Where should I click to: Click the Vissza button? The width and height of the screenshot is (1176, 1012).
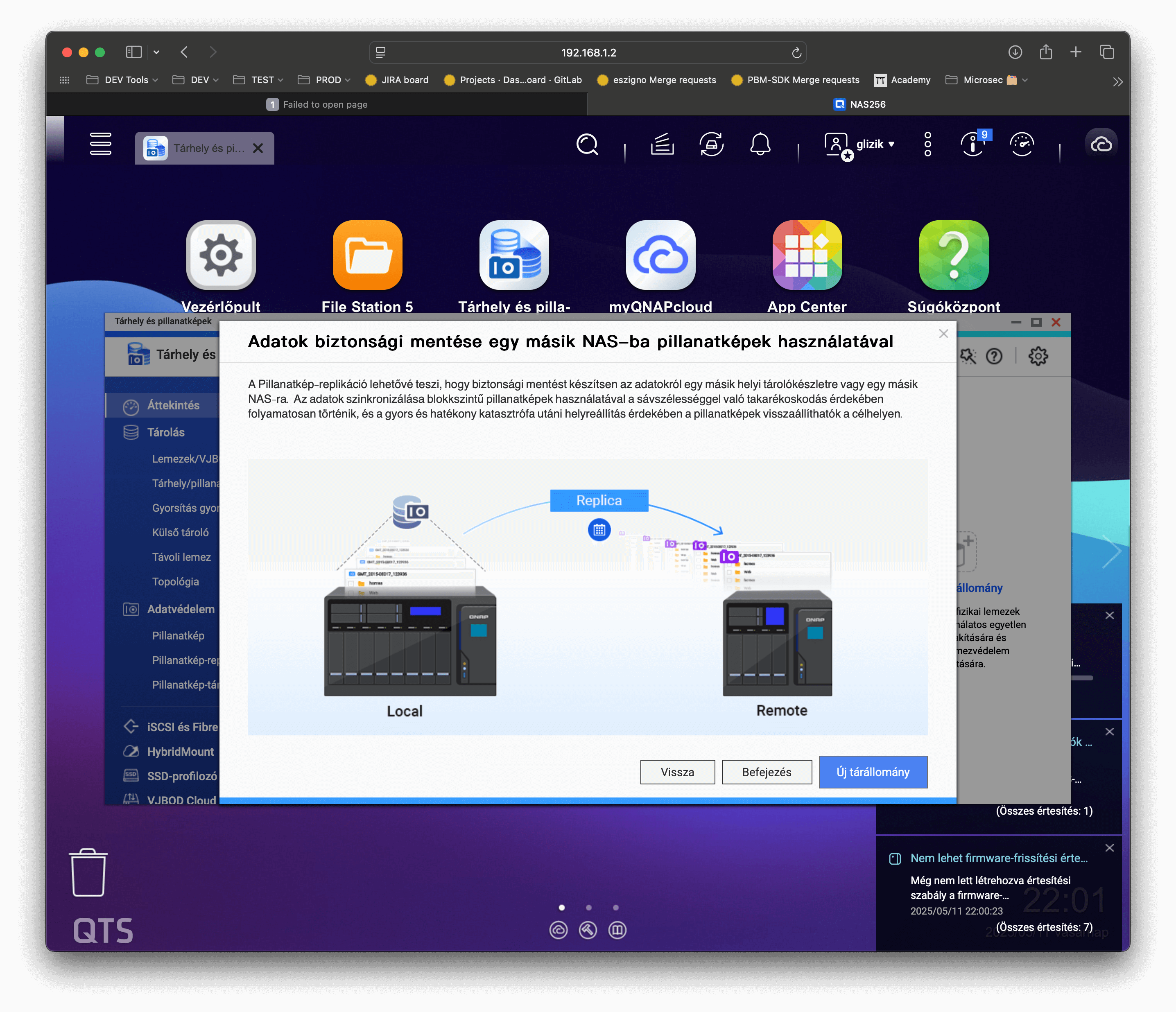(677, 772)
